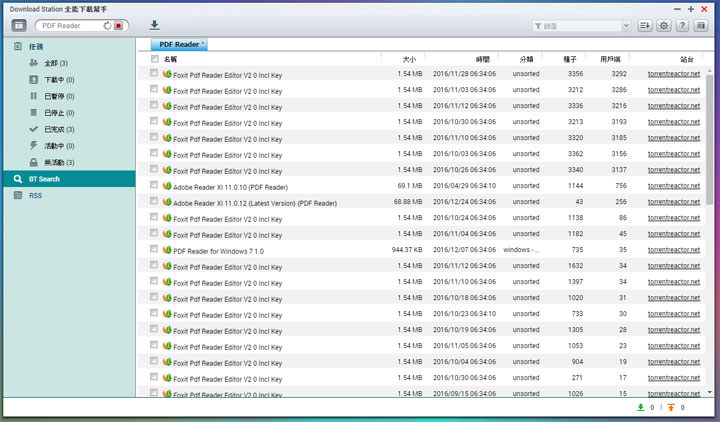Click the download arrow toolbar icon
Viewport: 720px width, 422px height.
point(154,25)
